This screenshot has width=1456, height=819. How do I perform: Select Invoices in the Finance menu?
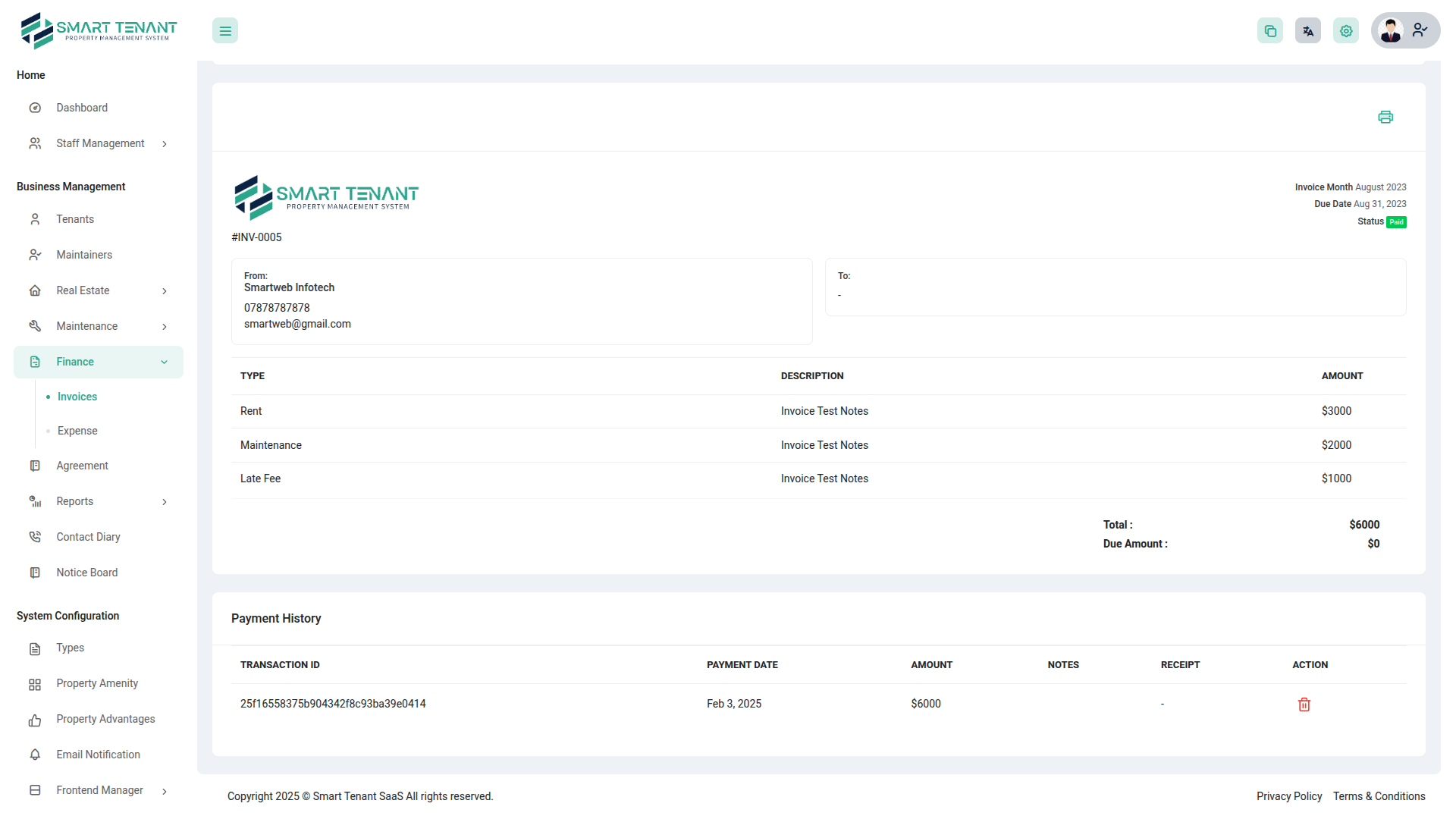pos(77,397)
